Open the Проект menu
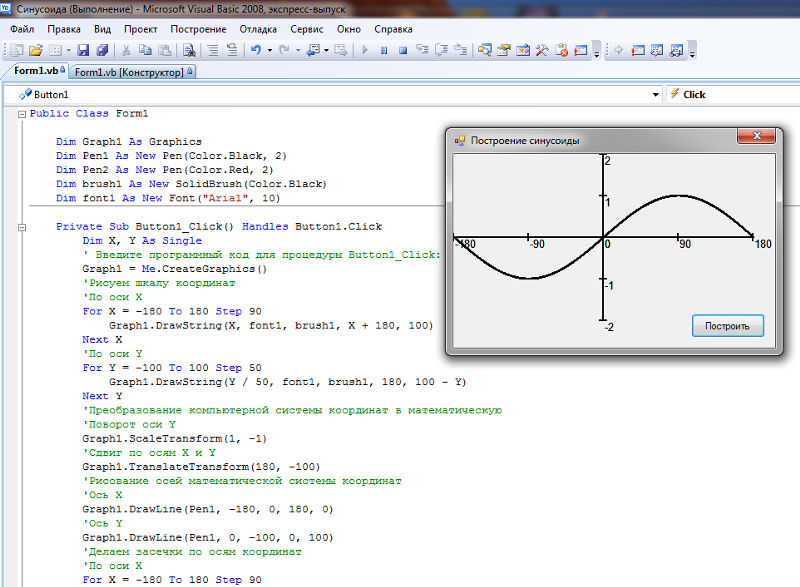Viewport: 800px width, 587px height. (x=140, y=29)
